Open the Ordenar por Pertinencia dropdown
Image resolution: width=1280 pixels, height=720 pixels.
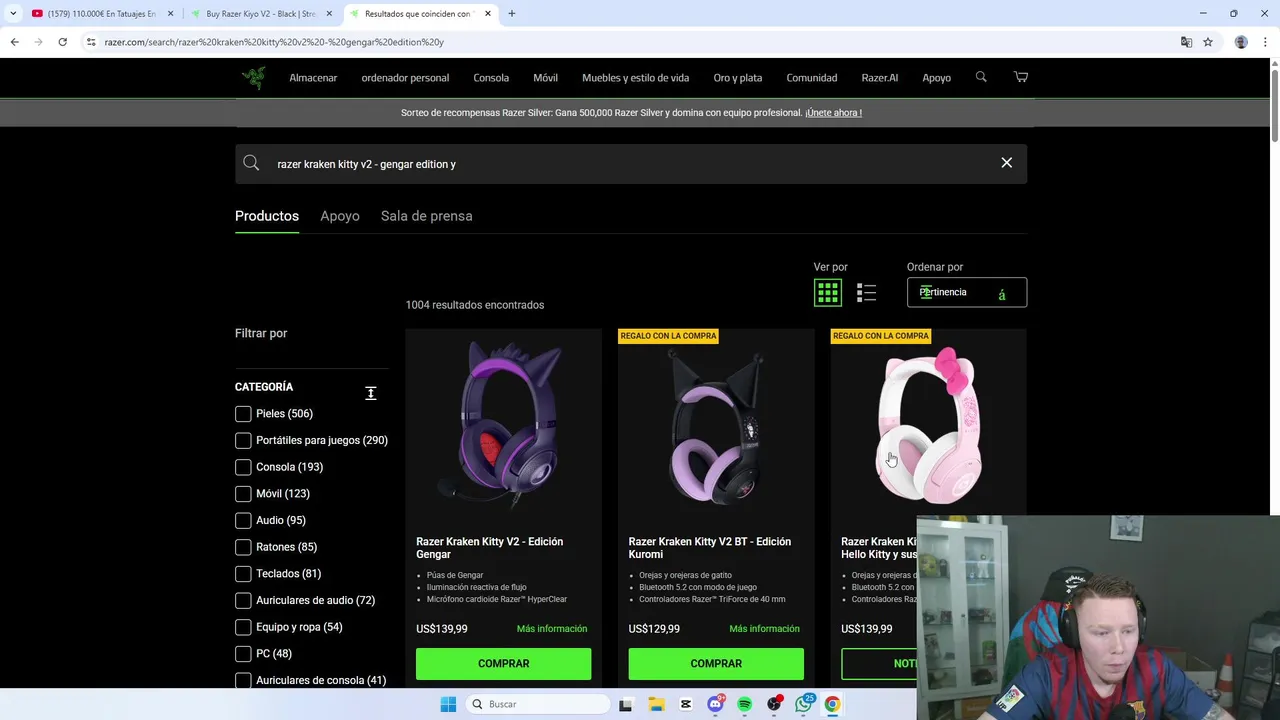tap(966, 292)
